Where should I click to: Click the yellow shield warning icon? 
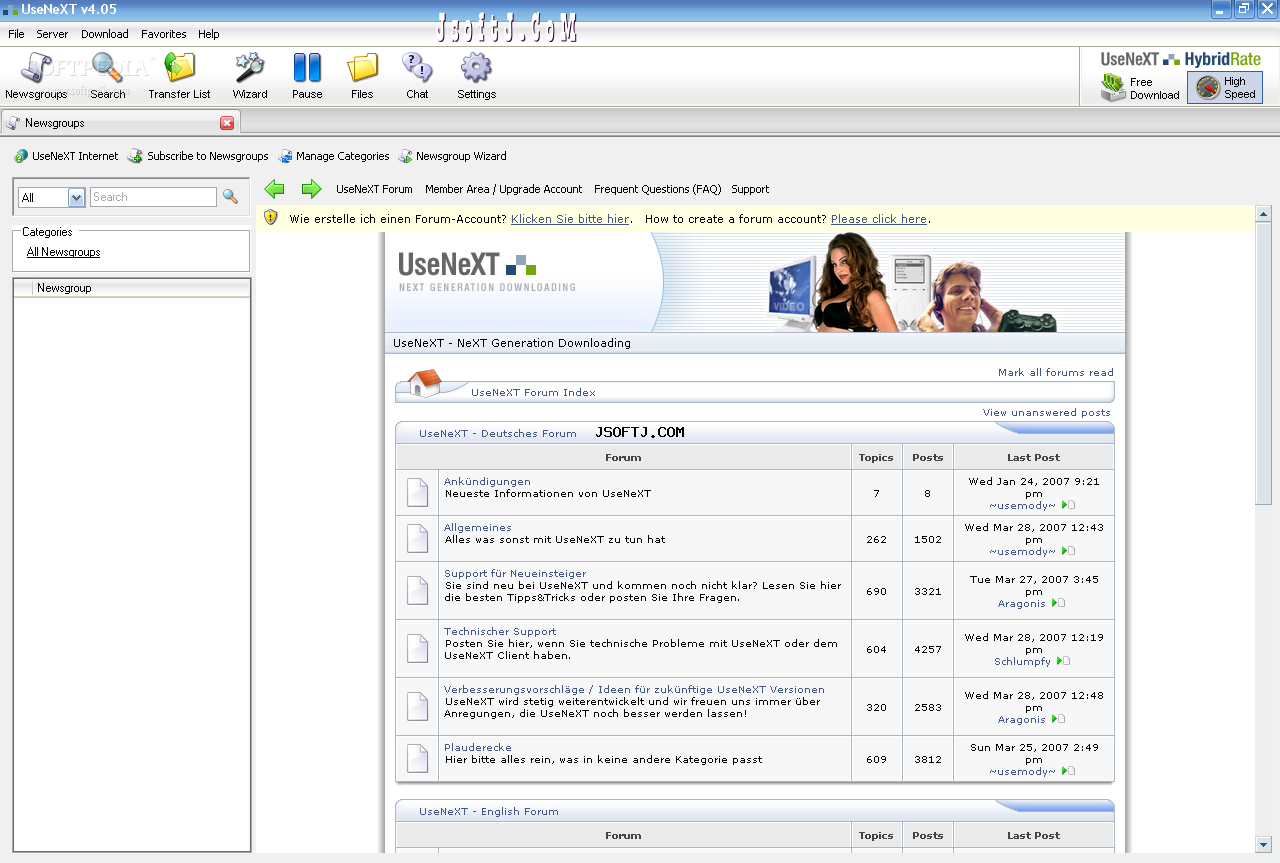click(x=271, y=217)
